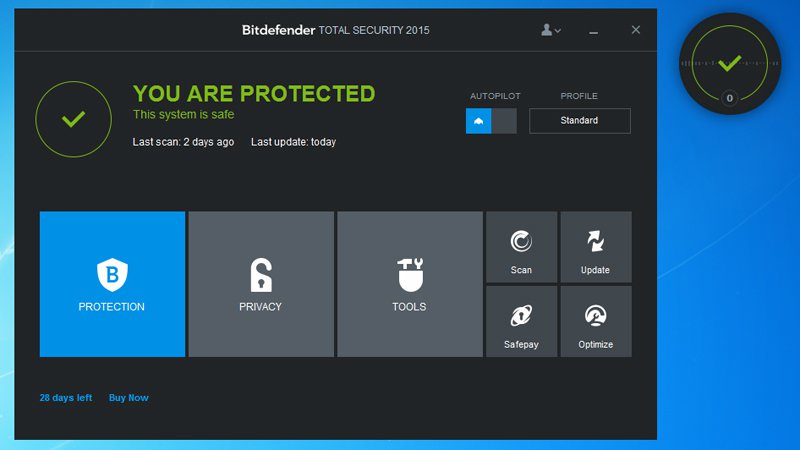Click the Buy Now link
Screen dimensions: 800x450
click(x=129, y=397)
